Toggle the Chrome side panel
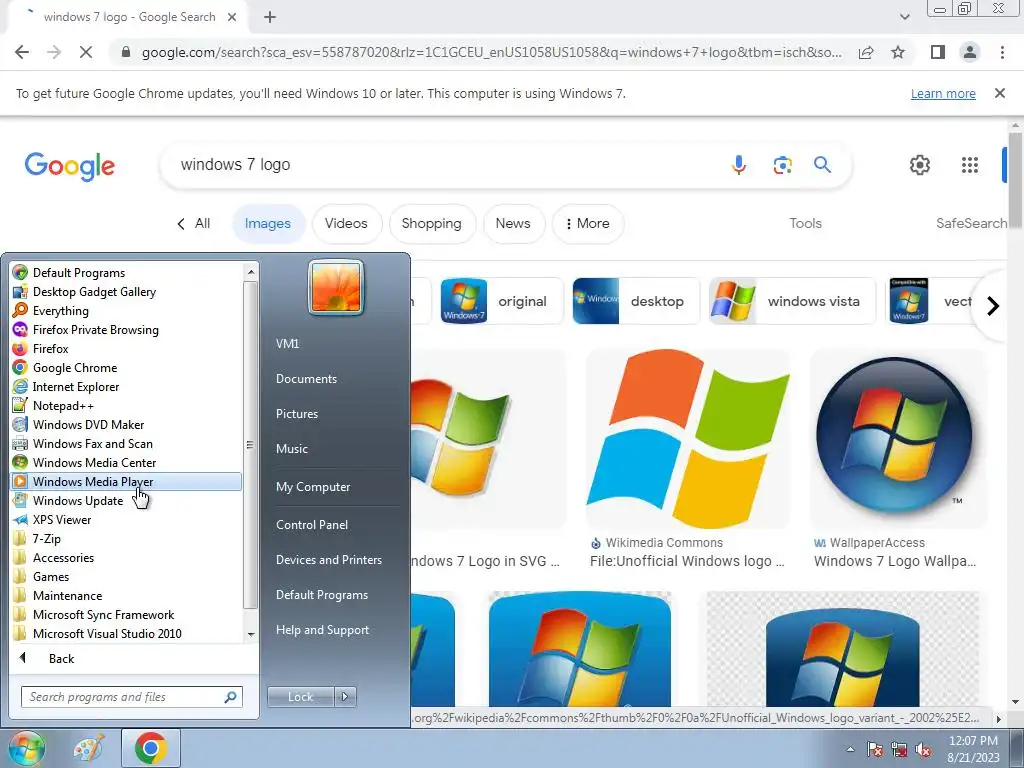Image resolution: width=1024 pixels, height=768 pixels. pyautogui.click(x=938, y=52)
